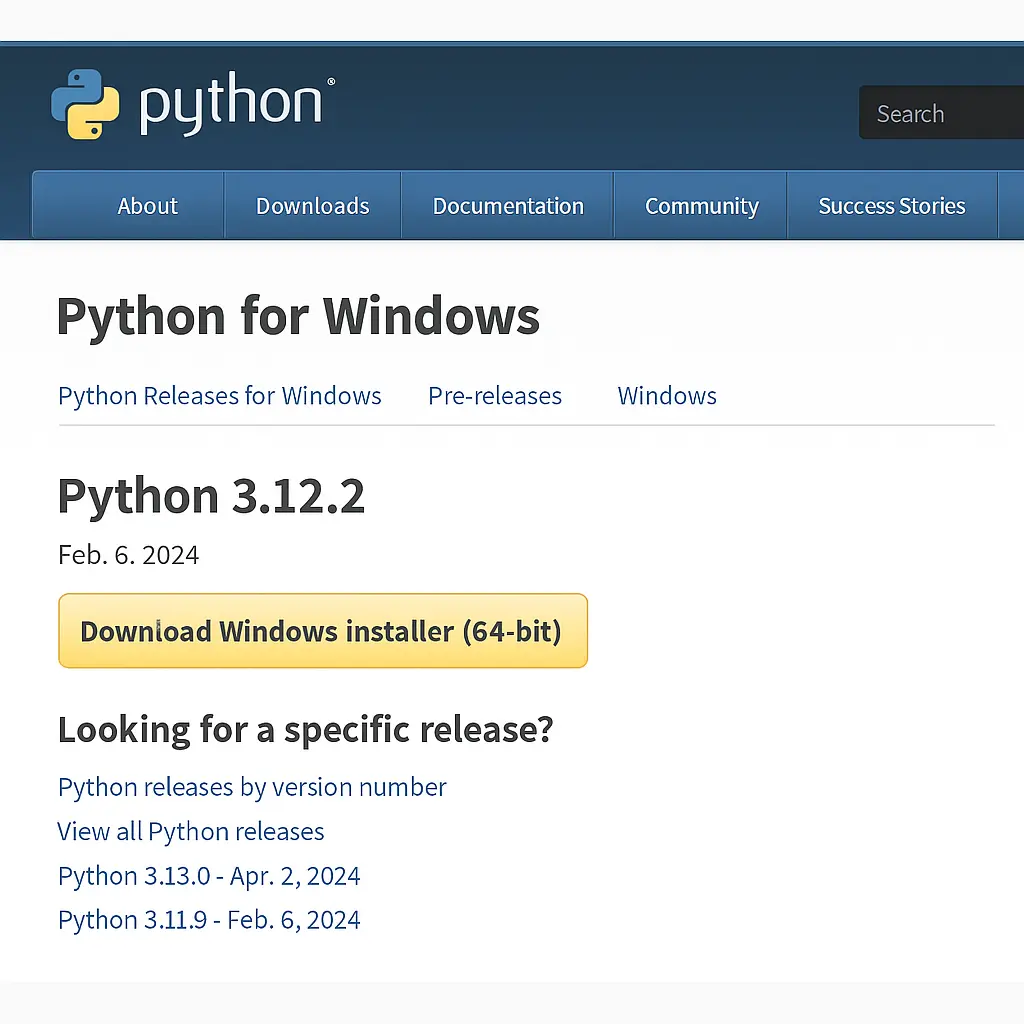
Task: Click the Python 3.12.2 version heading
Action: (x=211, y=496)
